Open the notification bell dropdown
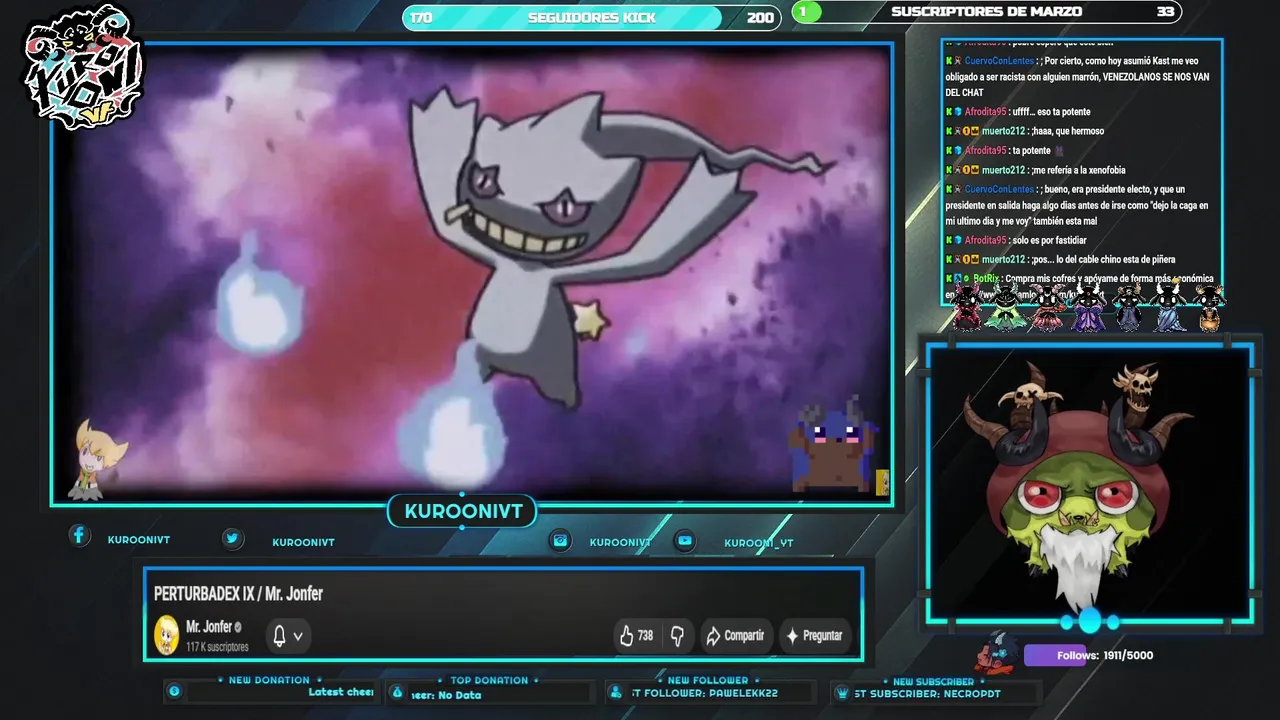Viewport: 1280px width, 720px height. pyautogui.click(x=287, y=636)
